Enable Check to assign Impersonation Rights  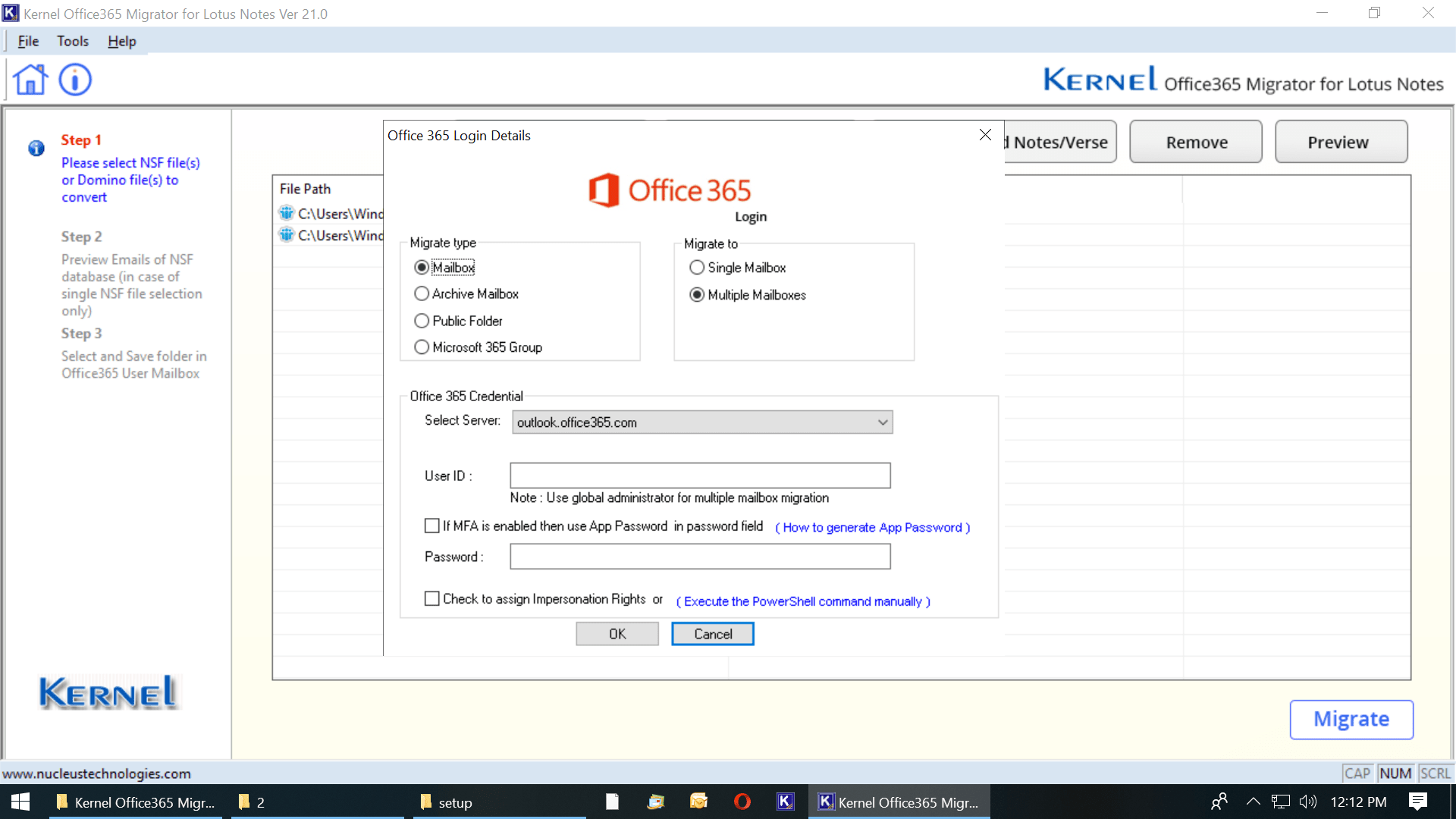click(x=432, y=599)
